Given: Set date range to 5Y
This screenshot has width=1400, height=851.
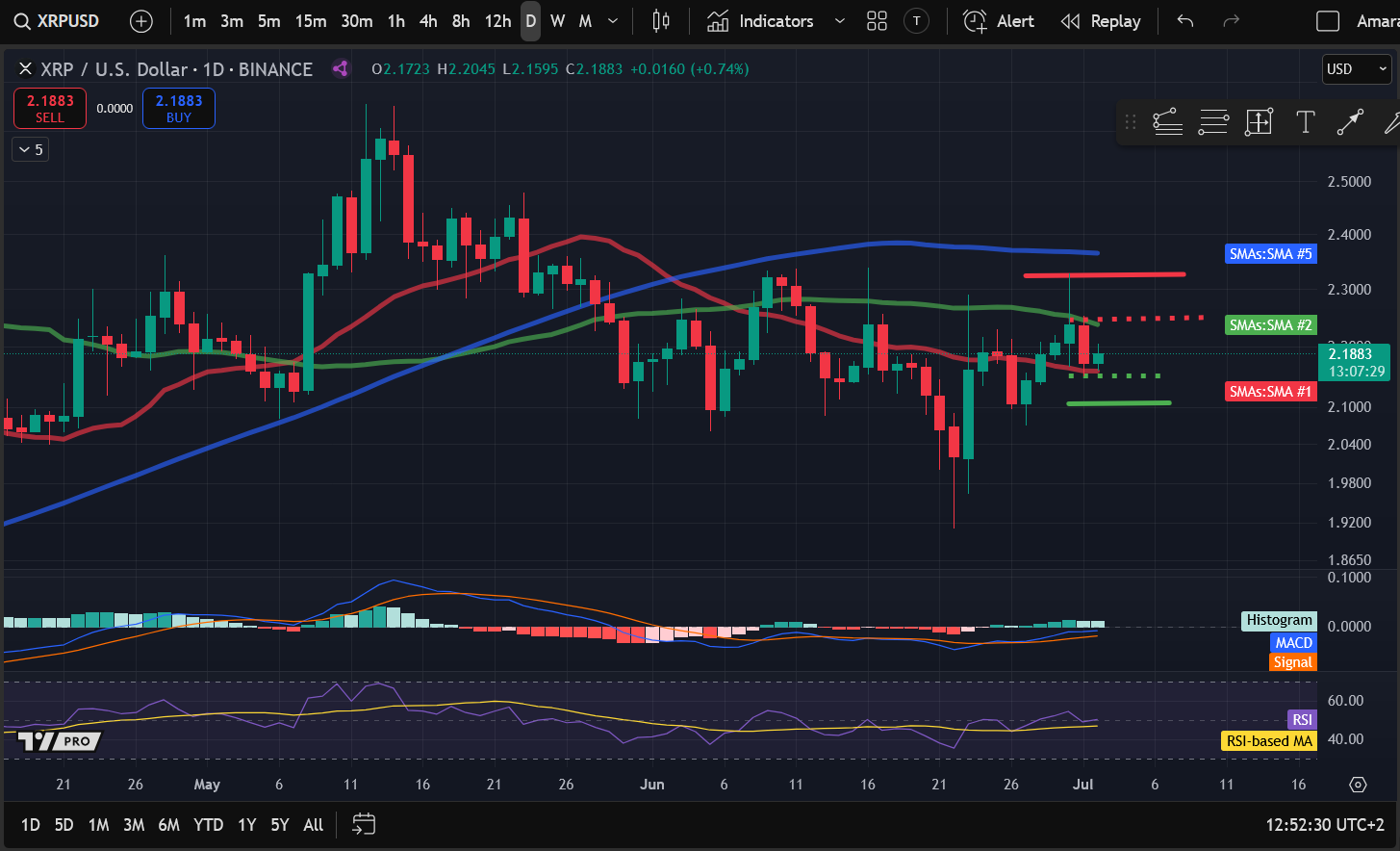Looking at the screenshot, I should pyautogui.click(x=280, y=825).
